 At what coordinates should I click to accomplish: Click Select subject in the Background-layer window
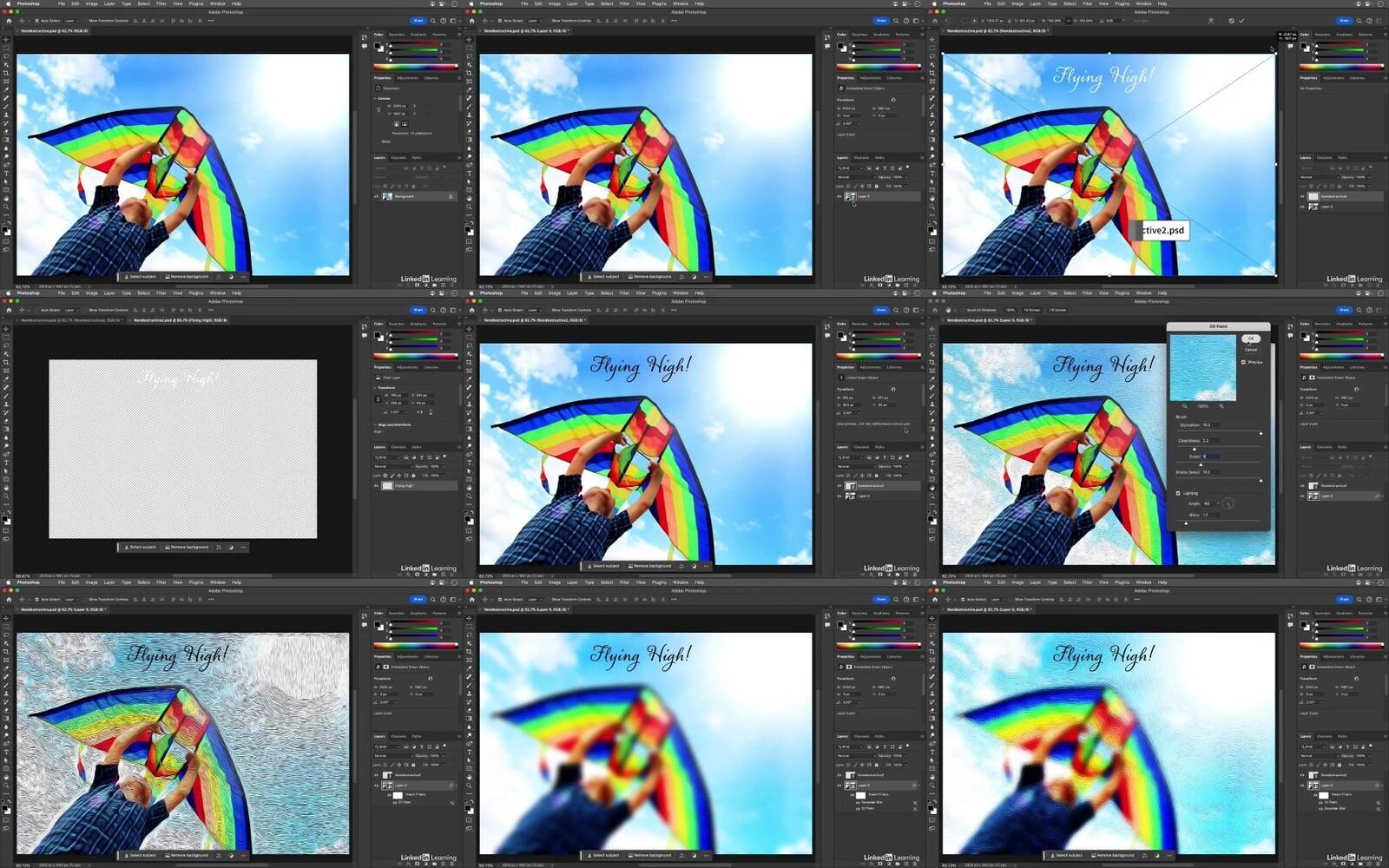click(140, 277)
